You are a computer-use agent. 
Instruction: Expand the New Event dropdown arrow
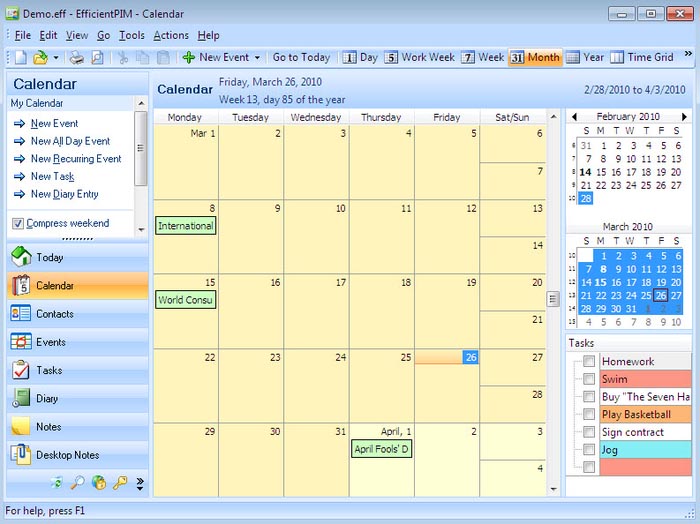pyautogui.click(x=257, y=58)
